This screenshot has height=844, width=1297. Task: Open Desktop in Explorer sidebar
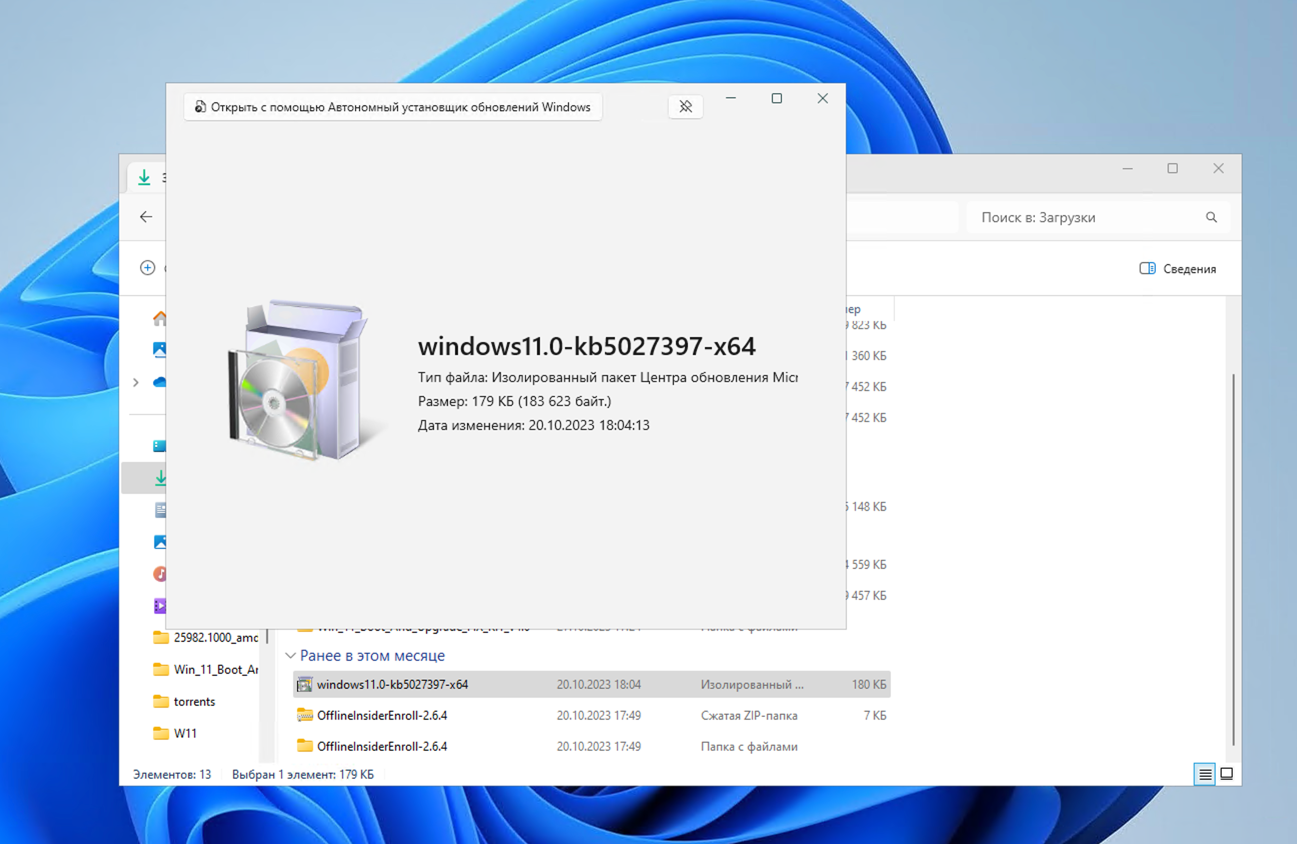tap(159, 446)
